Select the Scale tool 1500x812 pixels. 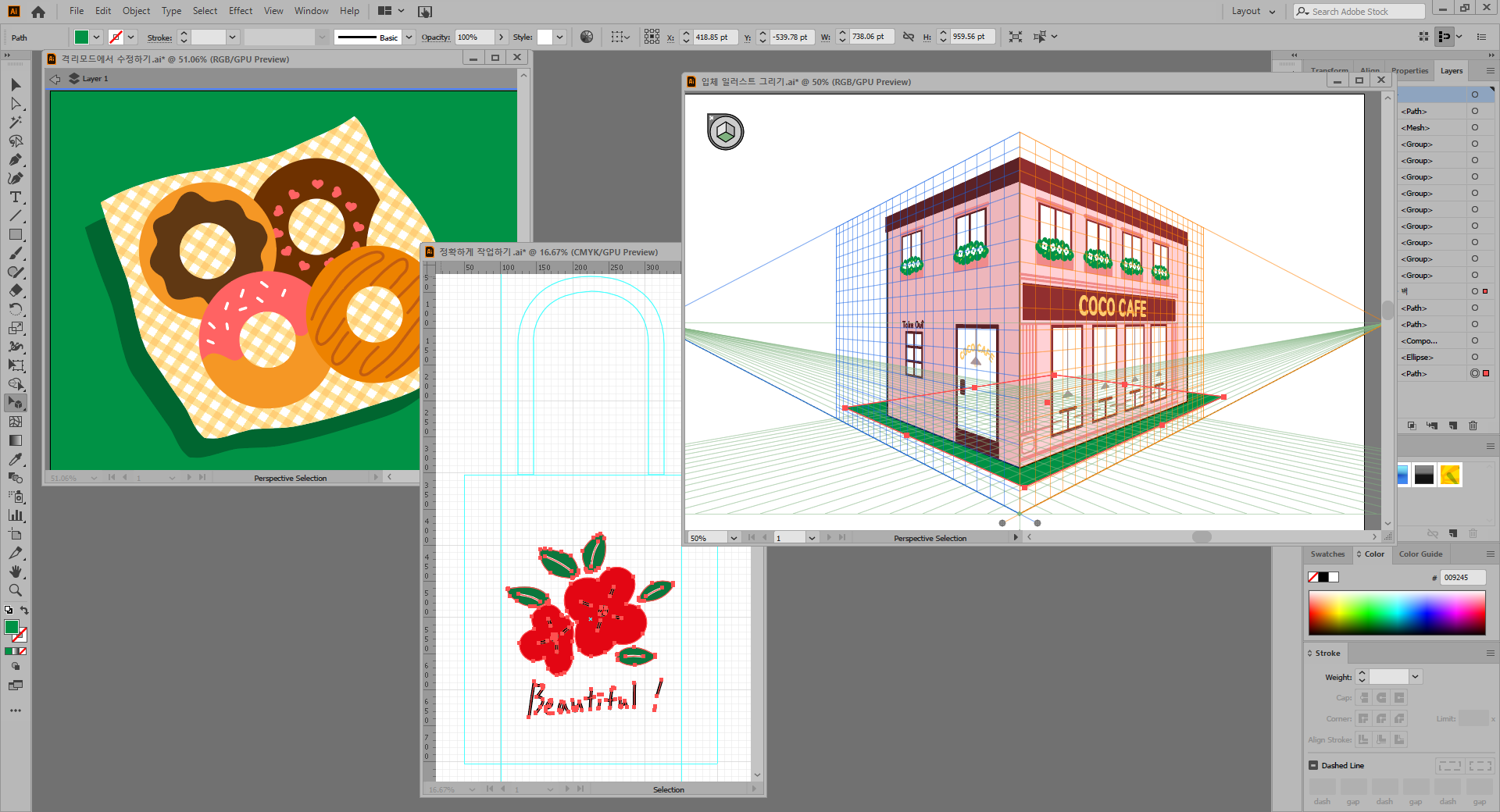click(16, 328)
